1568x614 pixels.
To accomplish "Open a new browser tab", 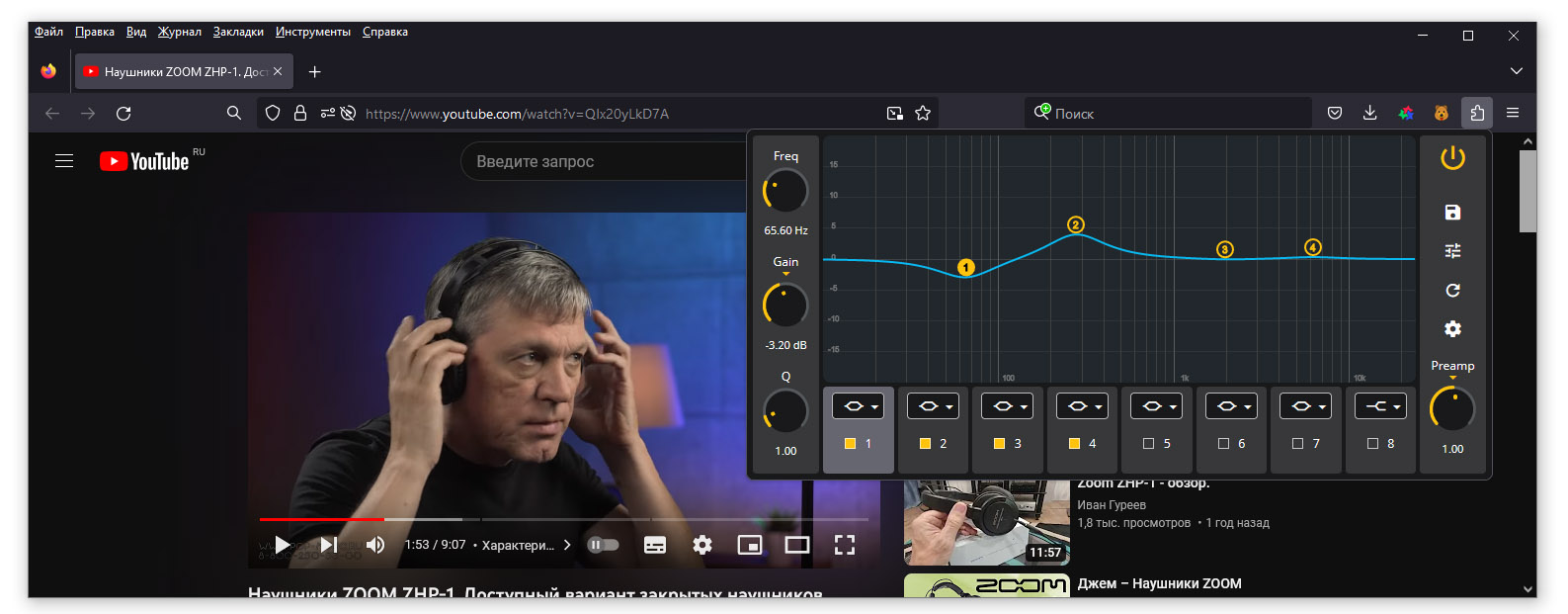I will (x=314, y=71).
